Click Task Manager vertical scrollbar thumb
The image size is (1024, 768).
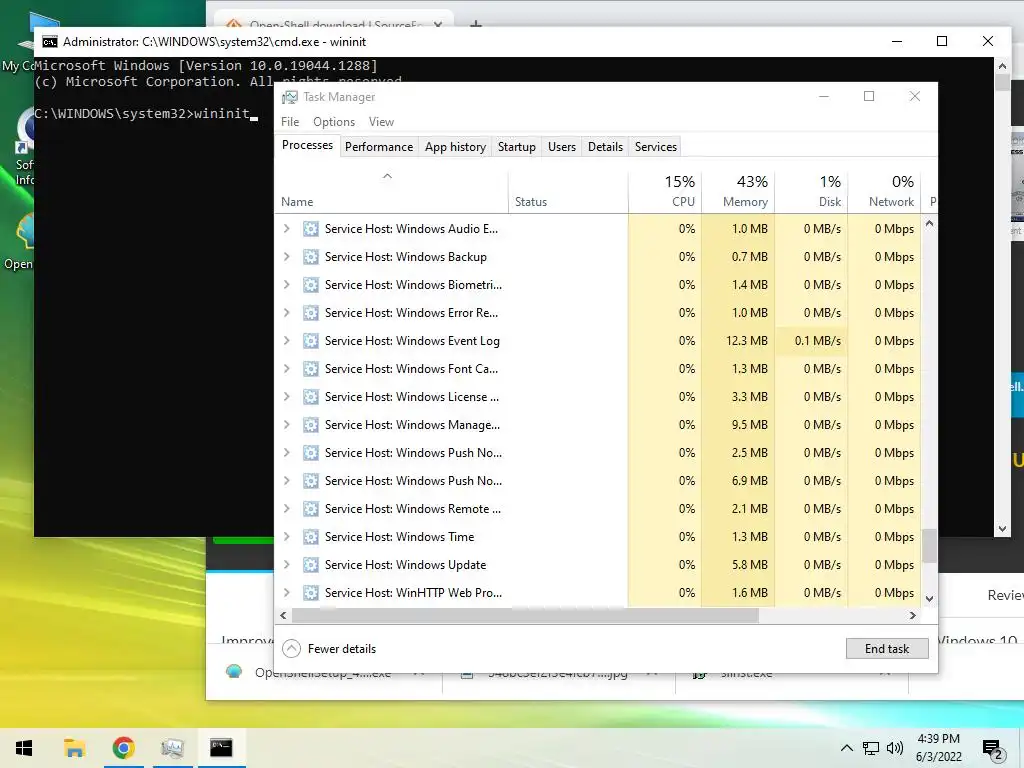[929, 545]
